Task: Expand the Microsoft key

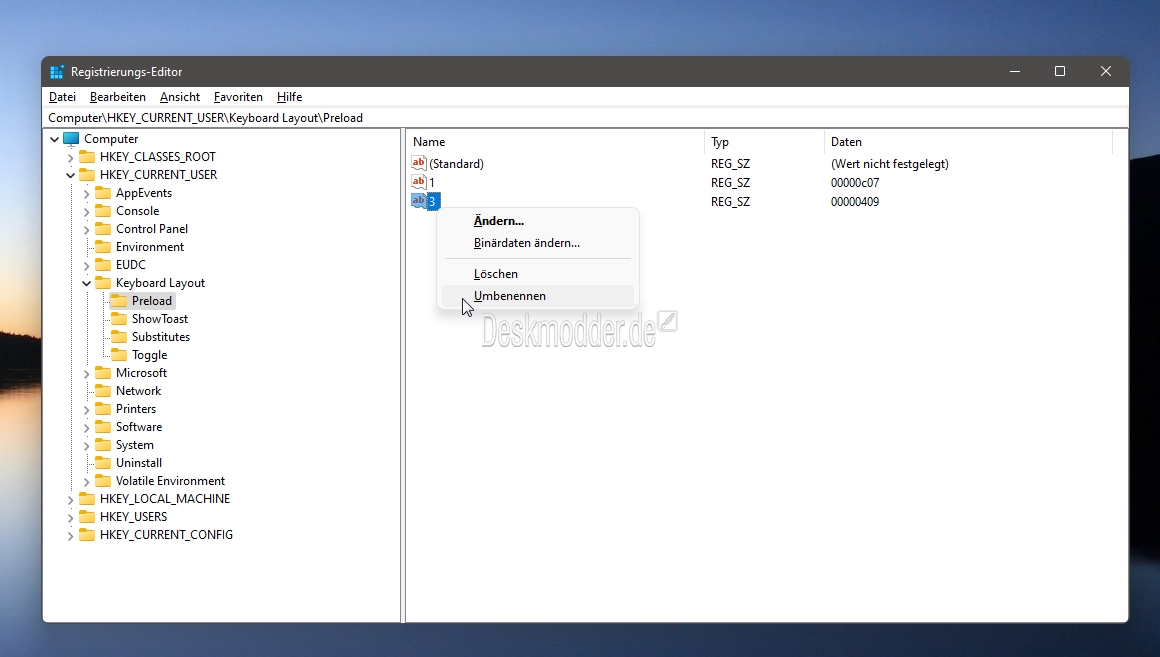Action: (x=86, y=373)
